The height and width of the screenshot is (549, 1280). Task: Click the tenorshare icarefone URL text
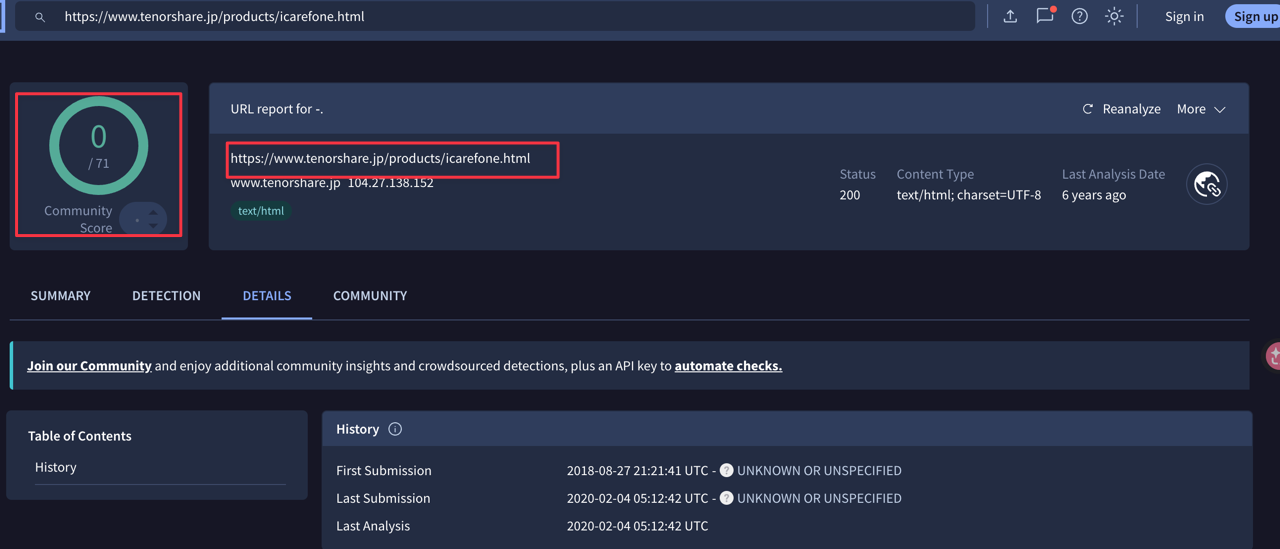[x=380, y=158]
